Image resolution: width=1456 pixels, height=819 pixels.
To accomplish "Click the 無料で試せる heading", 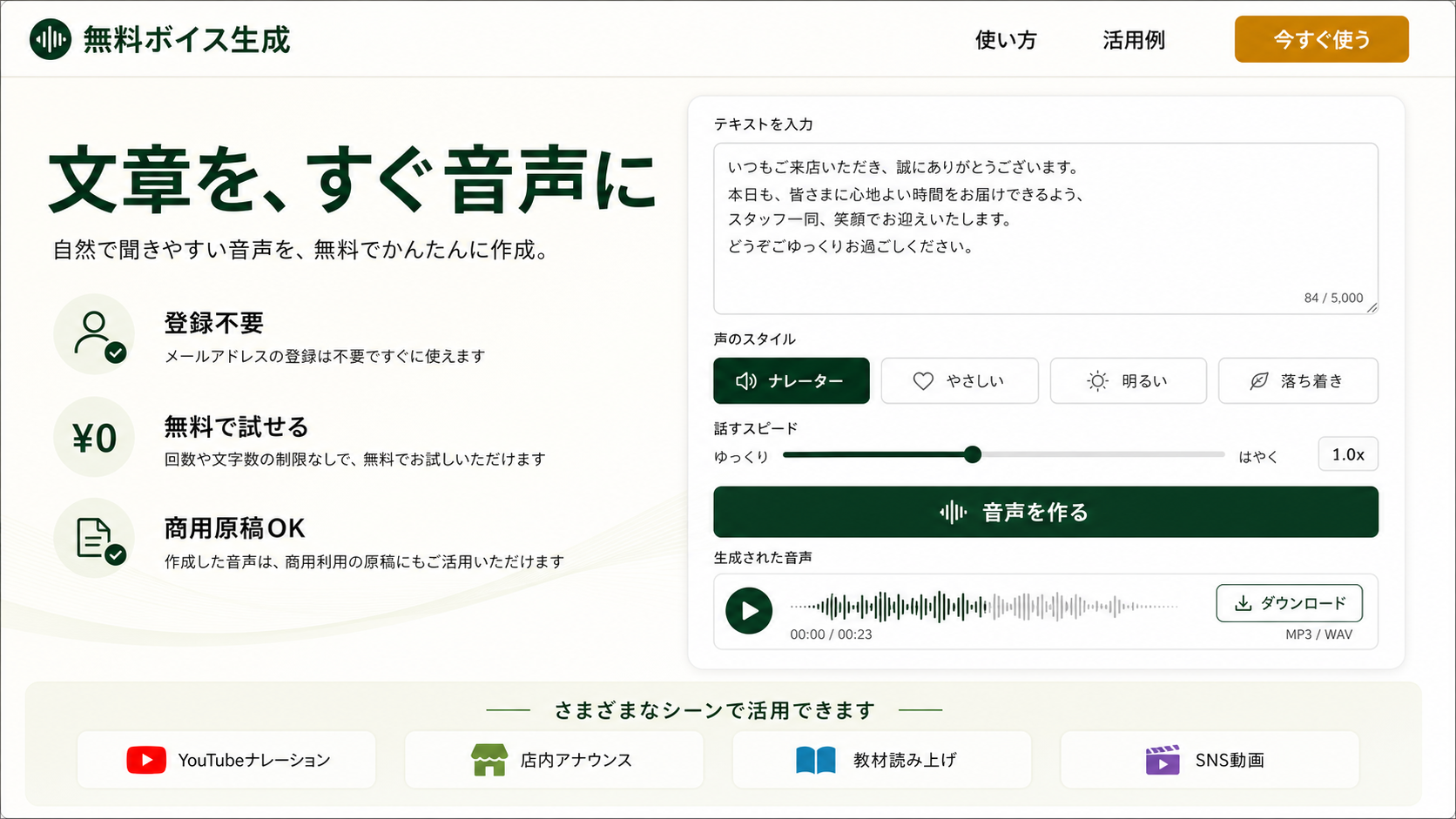I will pyautogui.click(x=237, y=427).
